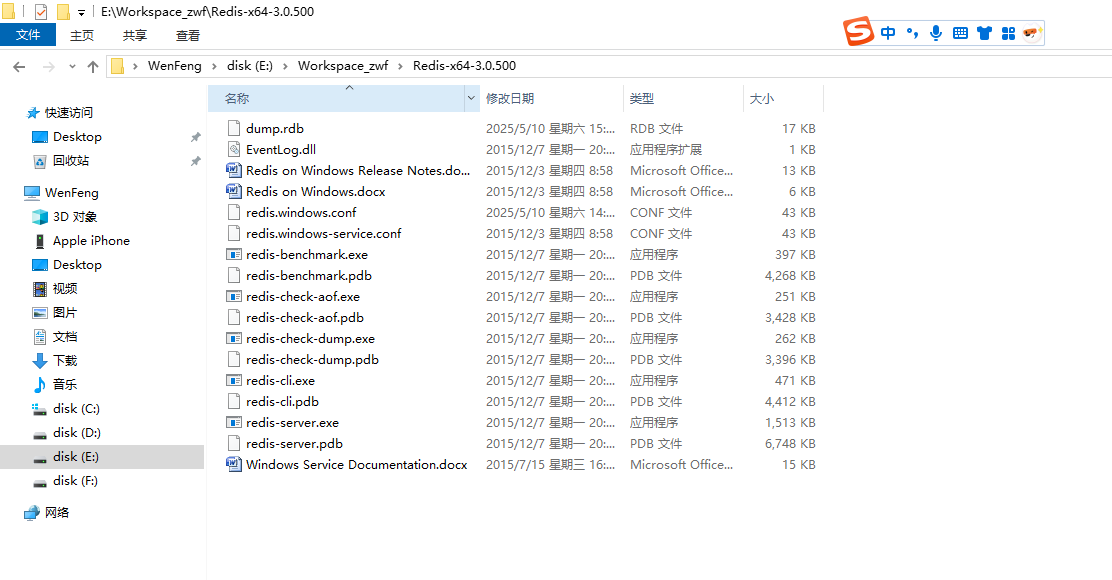Image resolution: width=1112 pixels, height=580 pixels.
Task: Select 视频 in the navigation pane
Action: pyautogui.click(x=65, y=289)
